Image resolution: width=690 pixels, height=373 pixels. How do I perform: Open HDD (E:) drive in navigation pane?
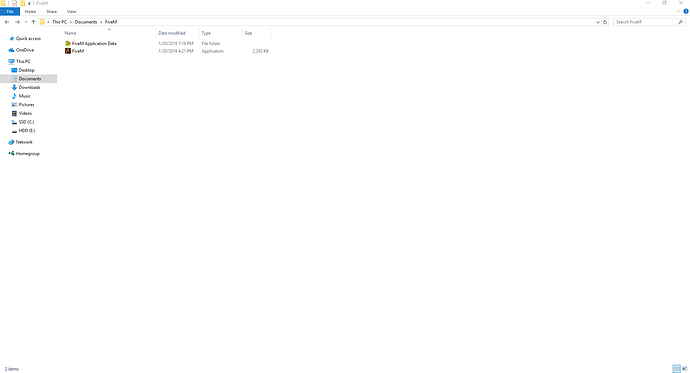pyautogui.click(x=27, y=131)
